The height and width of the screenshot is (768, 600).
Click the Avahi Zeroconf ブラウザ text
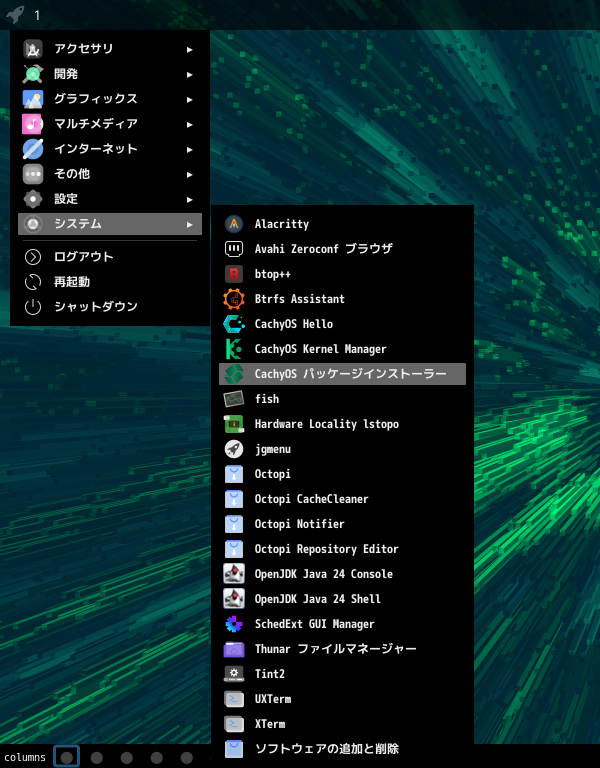click(323, 249)
